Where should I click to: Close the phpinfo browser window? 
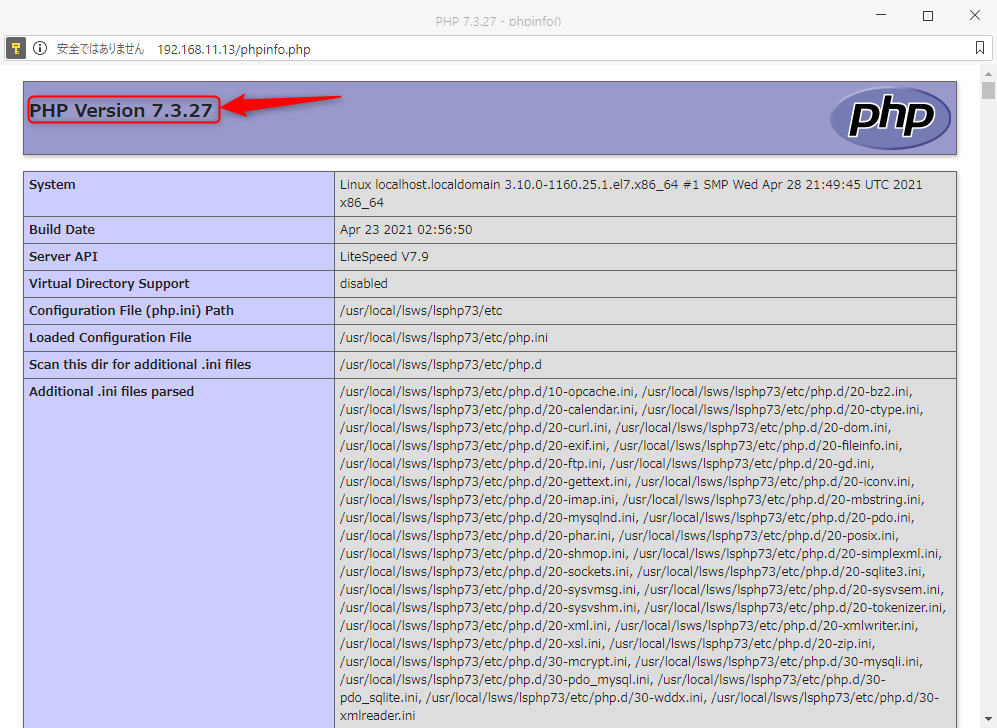point(974,16)
